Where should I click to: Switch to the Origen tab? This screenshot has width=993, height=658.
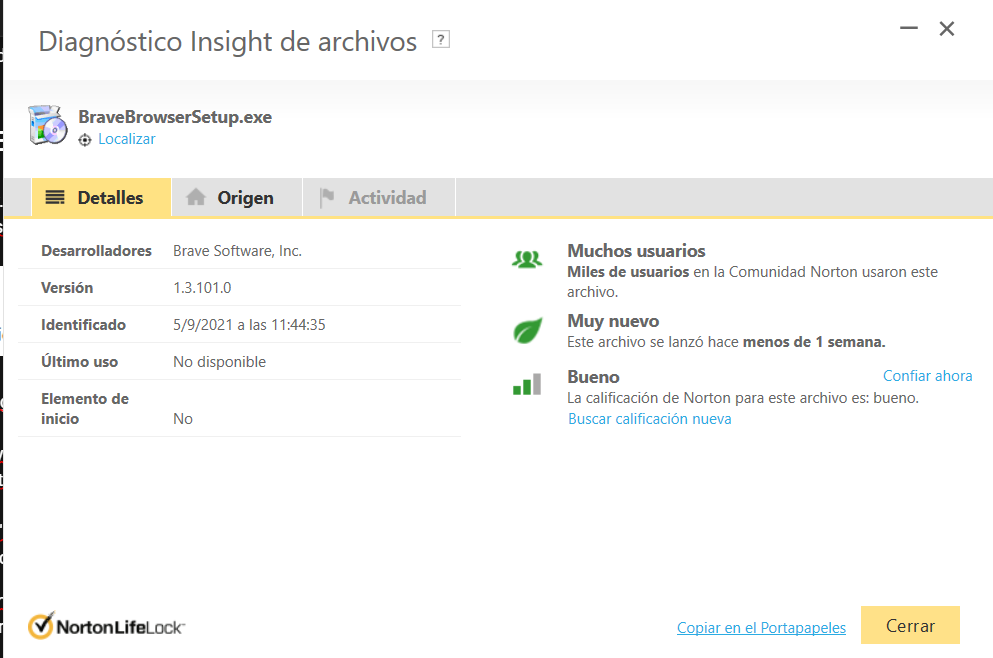click(237, 198)
